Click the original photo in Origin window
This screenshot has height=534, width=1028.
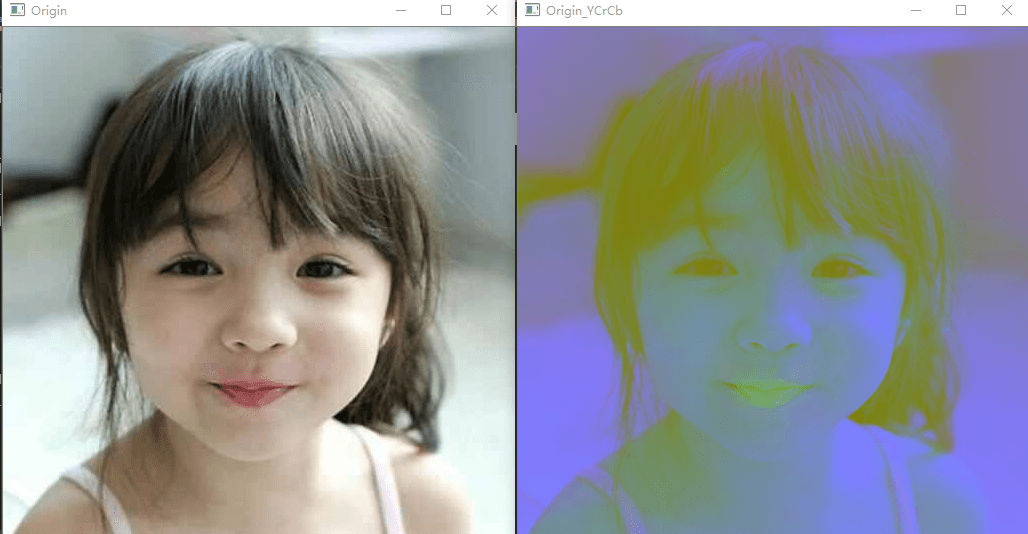259,280
